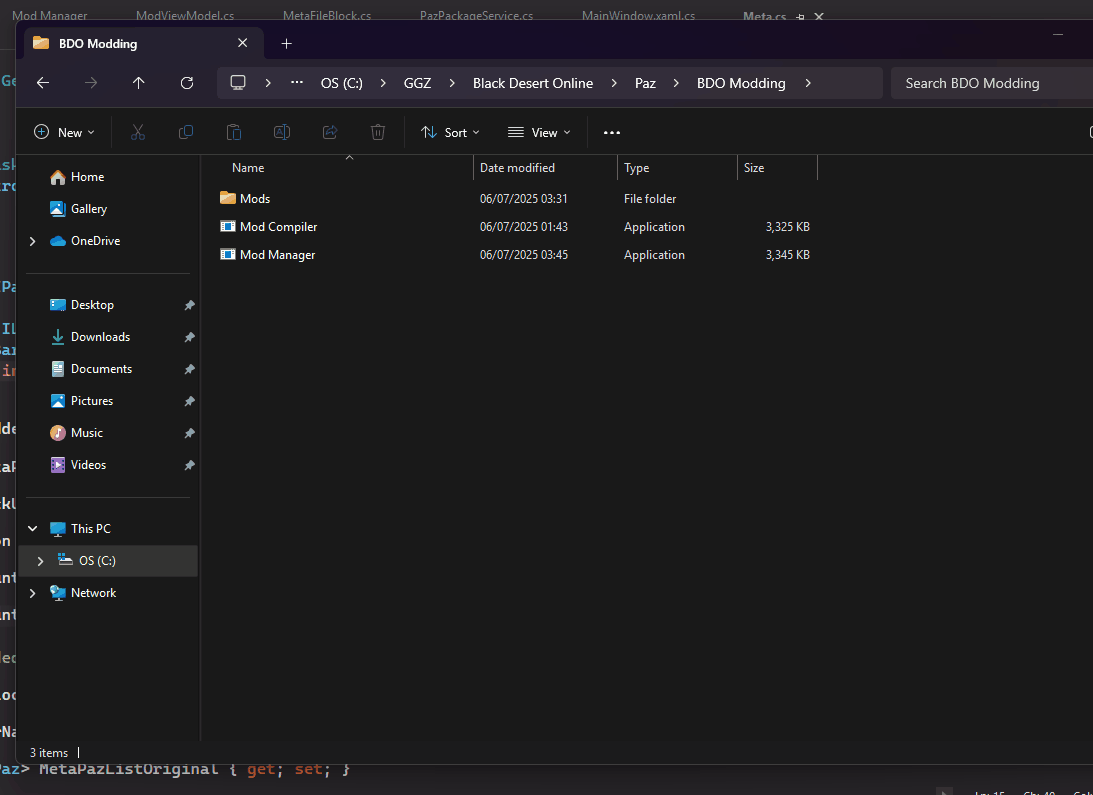
Task: Click the Paste clipboard icon
Action: (x=234, y=132)
